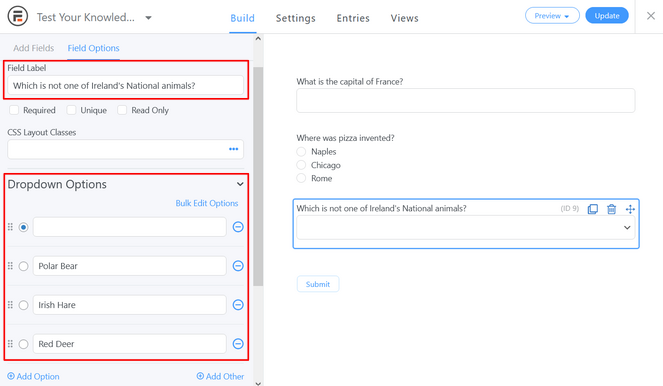
Task: Tick the Unique checkbox
Action: (71, 110)
